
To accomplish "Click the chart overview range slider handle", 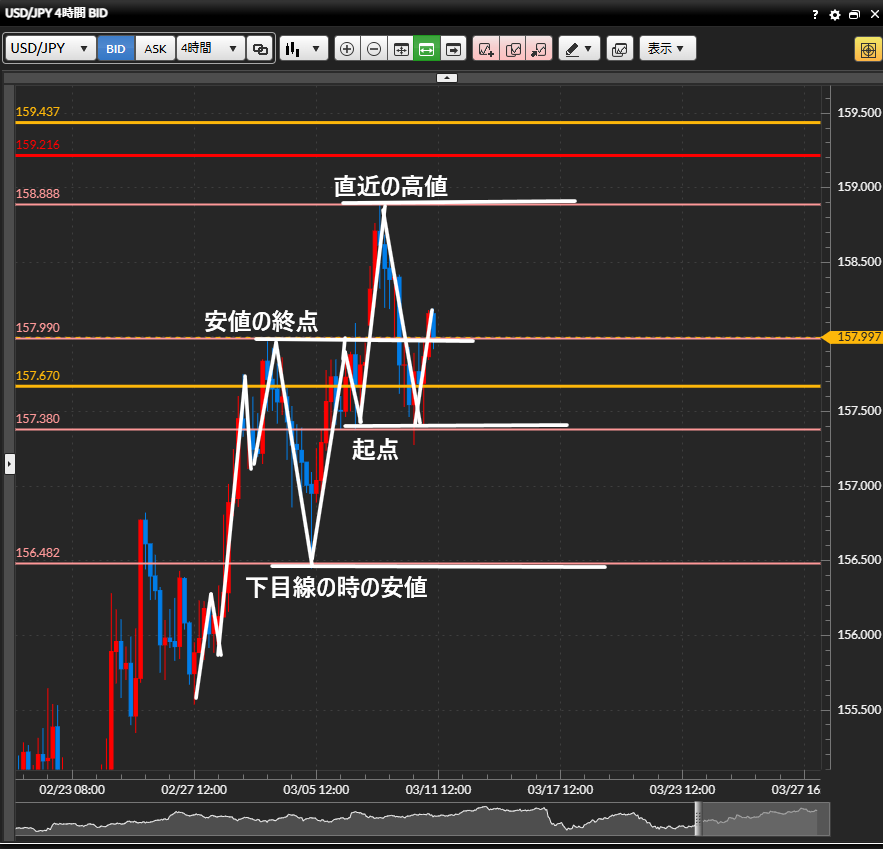I will (x=699, y=817).
